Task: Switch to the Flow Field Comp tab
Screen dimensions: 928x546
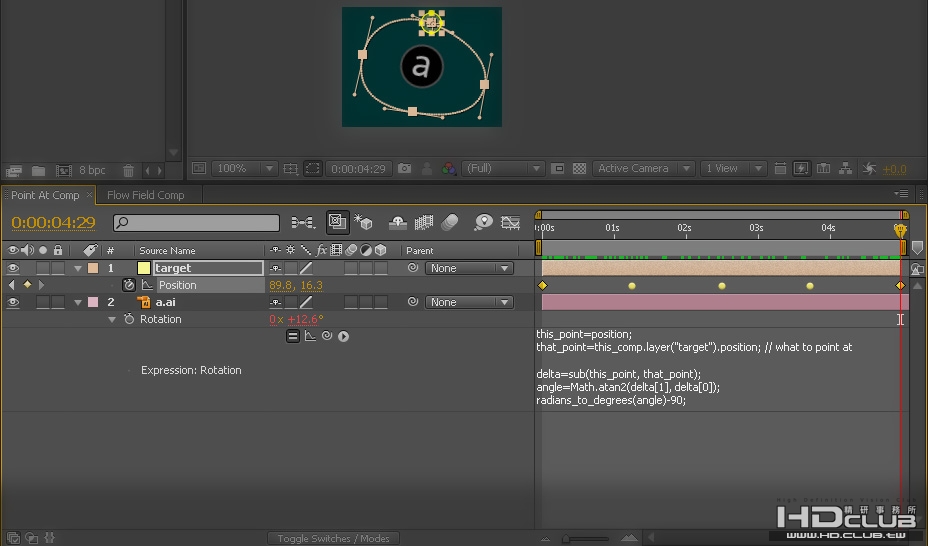Action: [x=146, y=195]
